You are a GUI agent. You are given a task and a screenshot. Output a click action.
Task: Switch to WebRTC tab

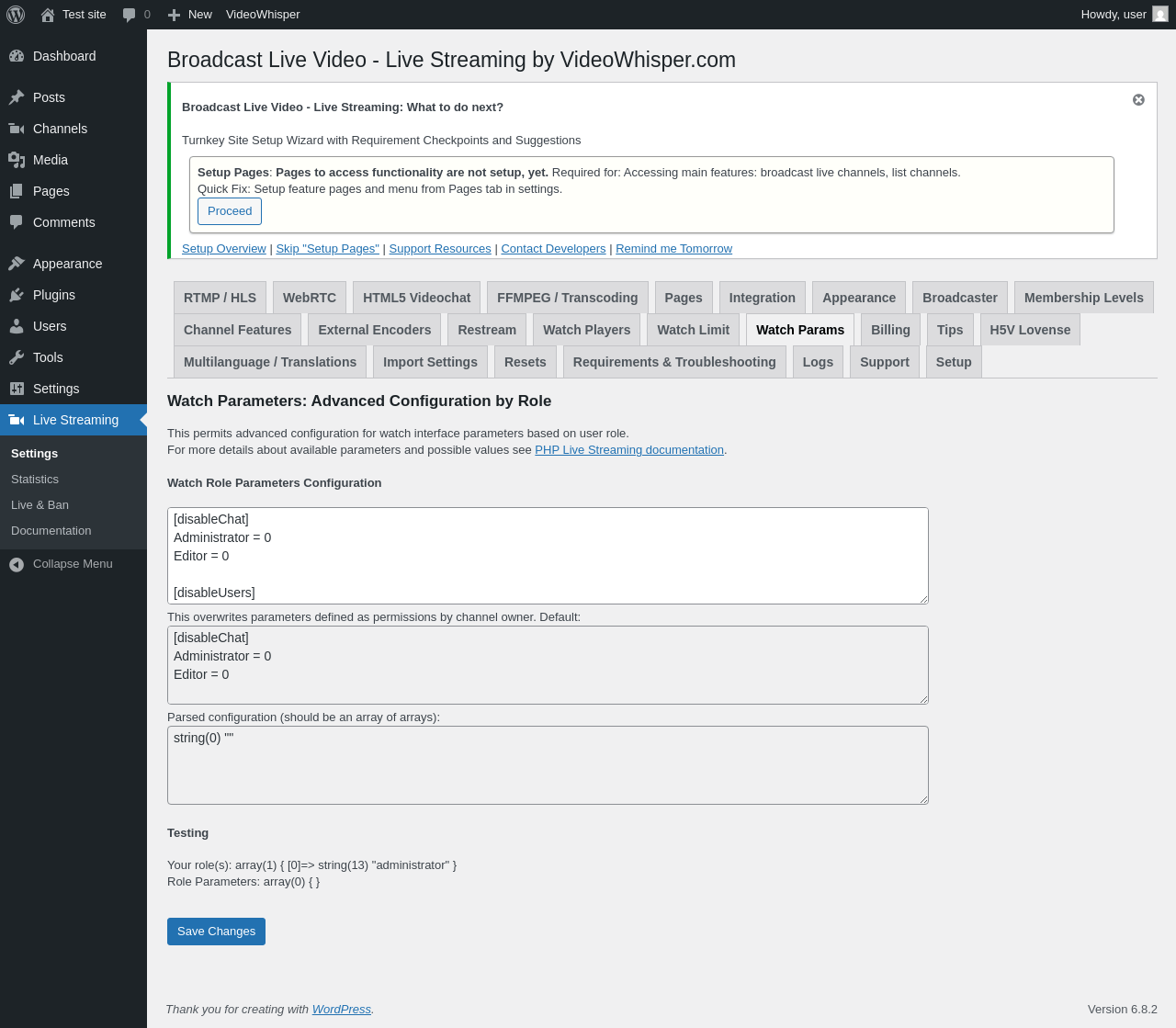[310, 298]
